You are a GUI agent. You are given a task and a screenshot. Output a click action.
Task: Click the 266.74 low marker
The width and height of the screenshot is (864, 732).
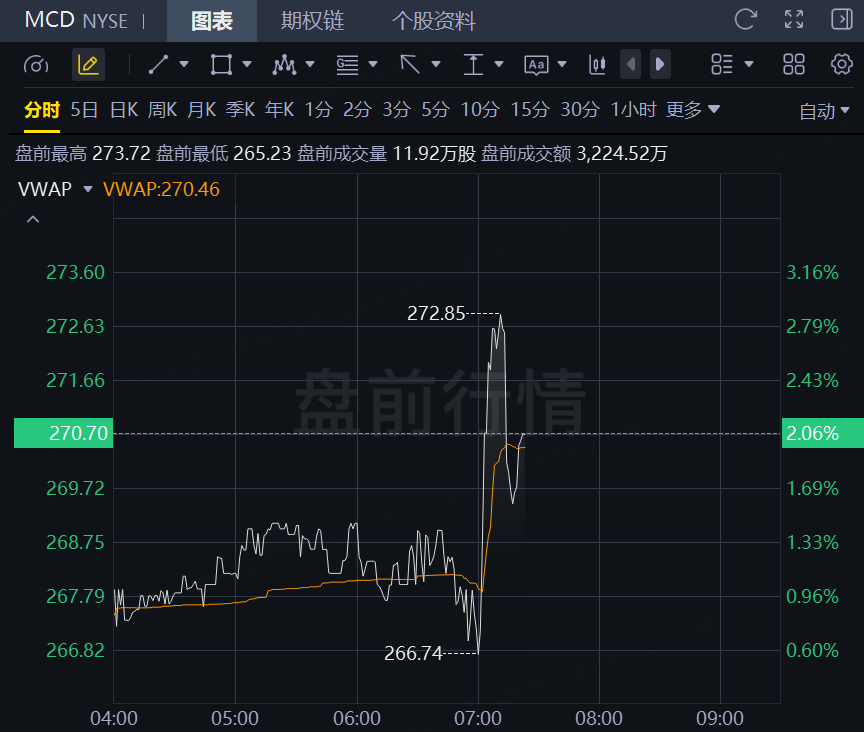point(413,653)
